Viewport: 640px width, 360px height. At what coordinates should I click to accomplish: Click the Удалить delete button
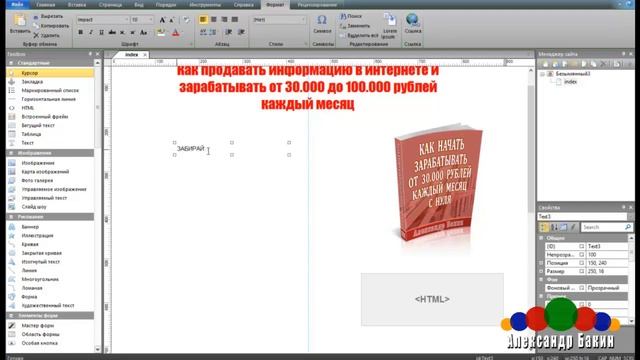point(46,36)
